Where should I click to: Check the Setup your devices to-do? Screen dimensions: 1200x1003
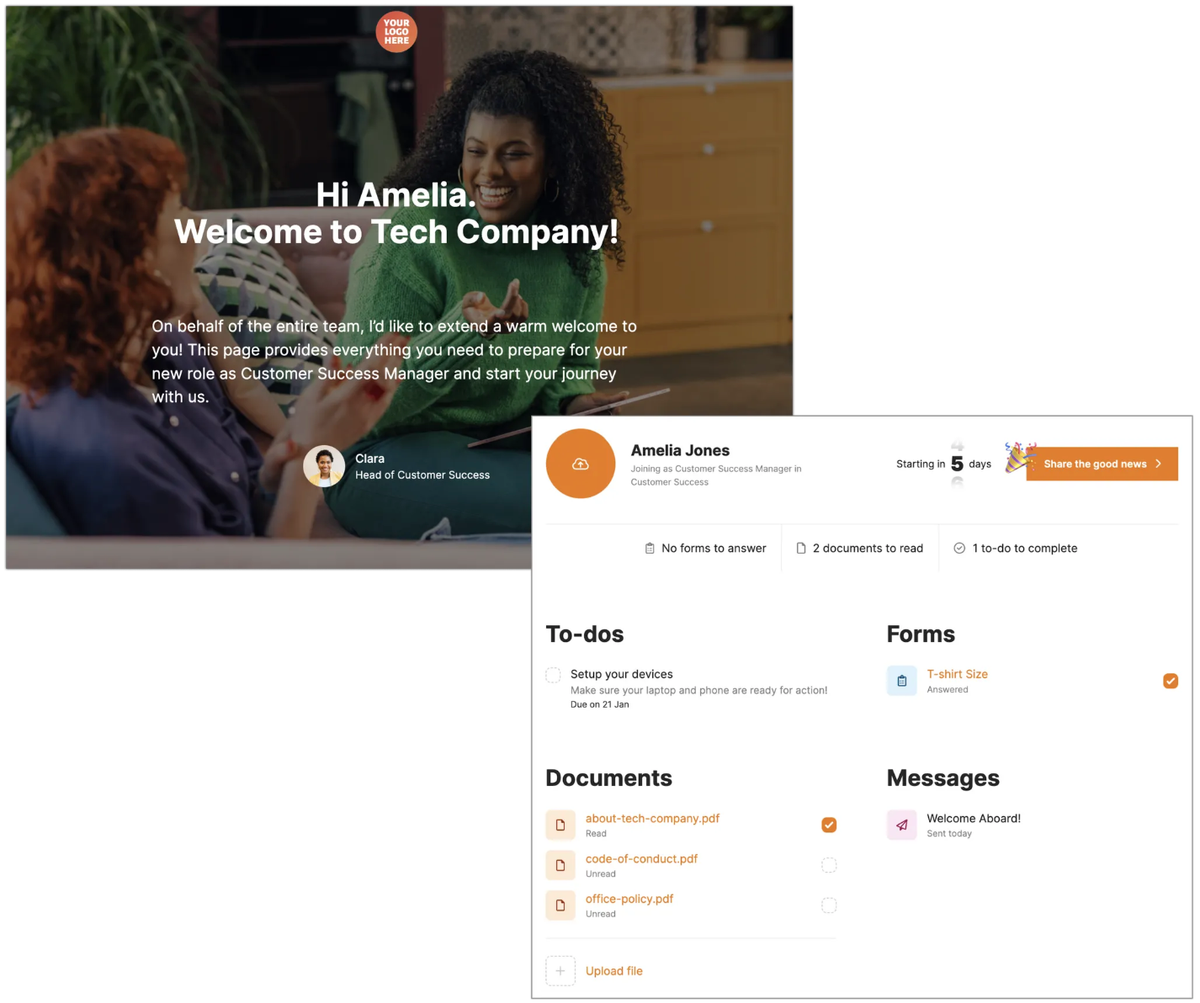click(x=553, y=675)
